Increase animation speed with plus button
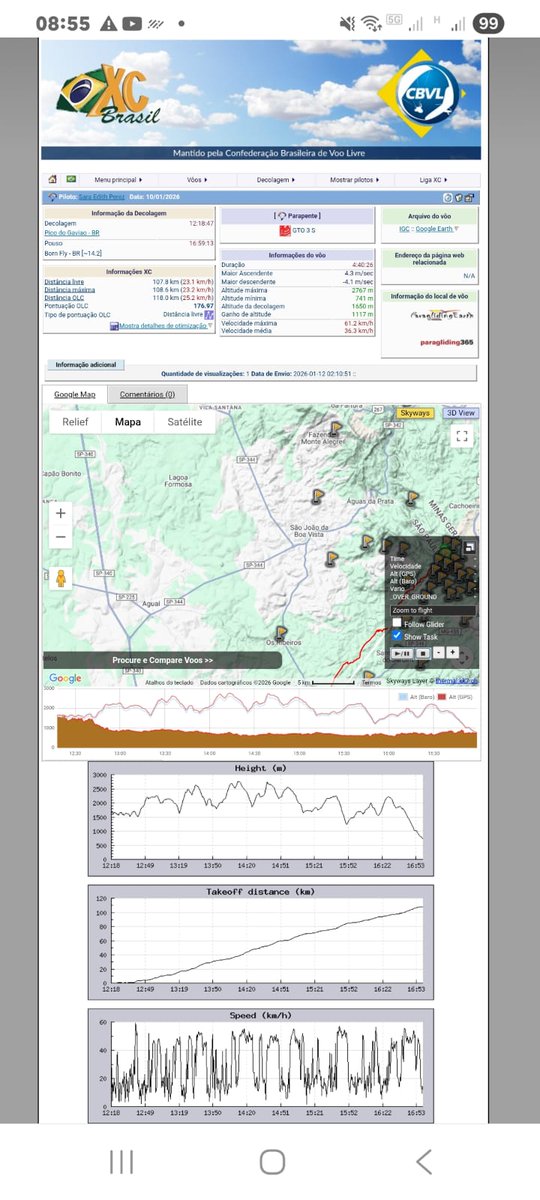The height and width of the screenshot is (1200, 540). tap(452, 652)
